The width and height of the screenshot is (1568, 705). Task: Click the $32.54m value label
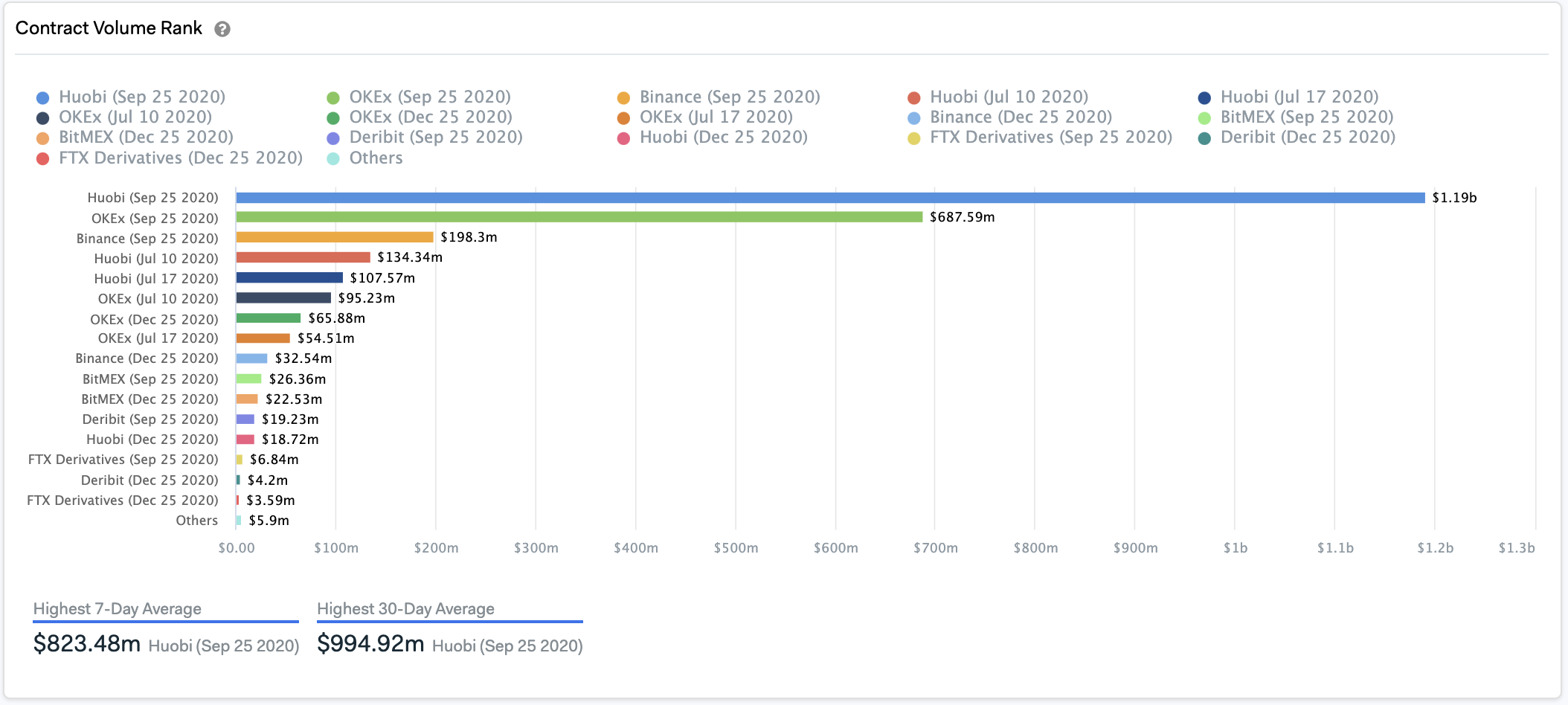303,358
